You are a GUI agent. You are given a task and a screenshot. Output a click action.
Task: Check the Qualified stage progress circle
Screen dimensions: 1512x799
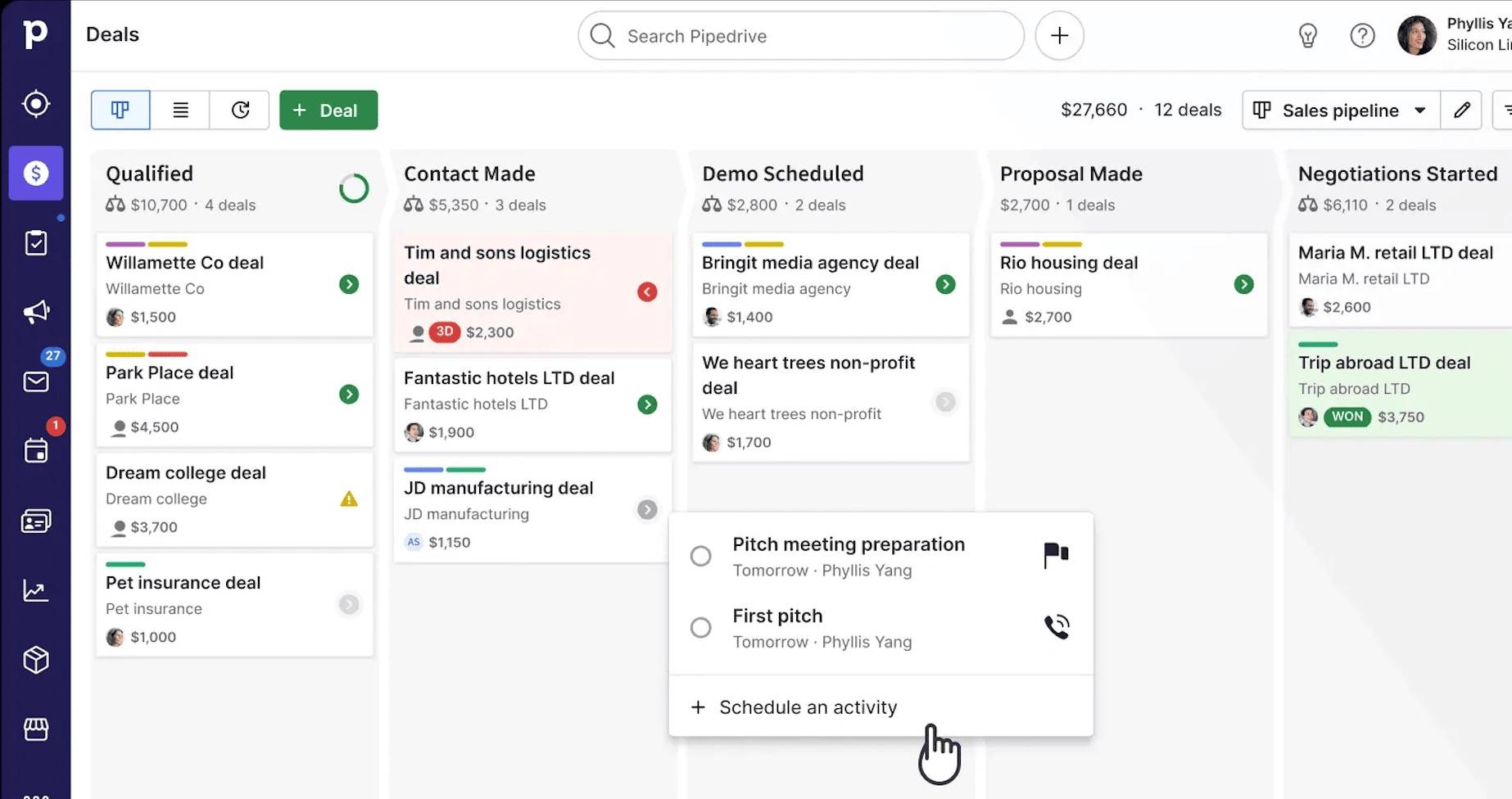tap(353, 187)
